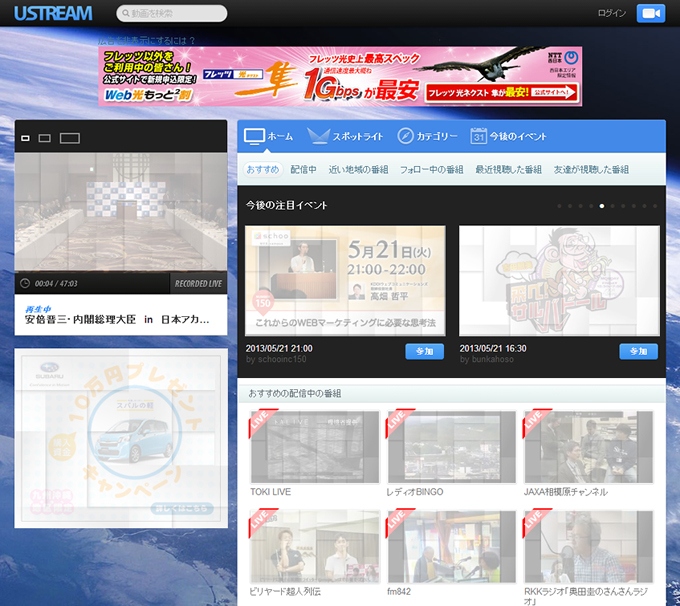
Task: Open the schoo 5月21日 event thumbnail
Action: coord(345,281)
